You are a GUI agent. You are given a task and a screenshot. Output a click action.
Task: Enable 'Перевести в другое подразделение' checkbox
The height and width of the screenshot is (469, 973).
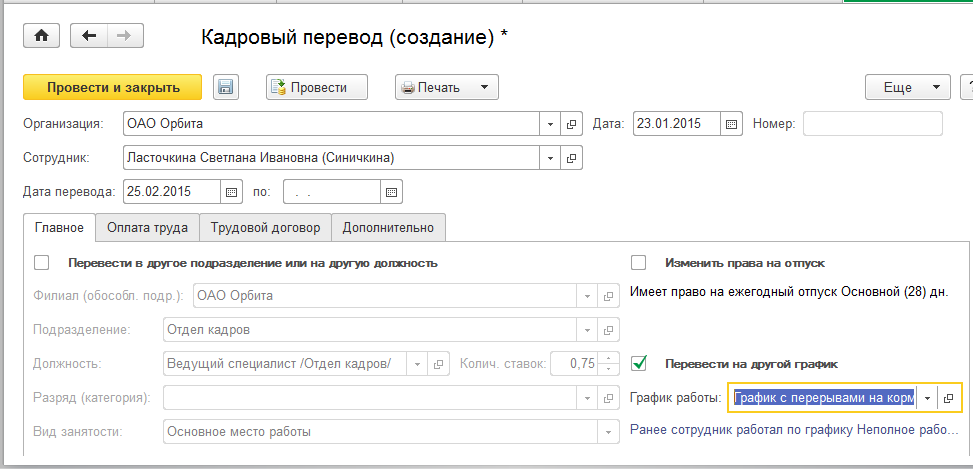pos(42,263)
